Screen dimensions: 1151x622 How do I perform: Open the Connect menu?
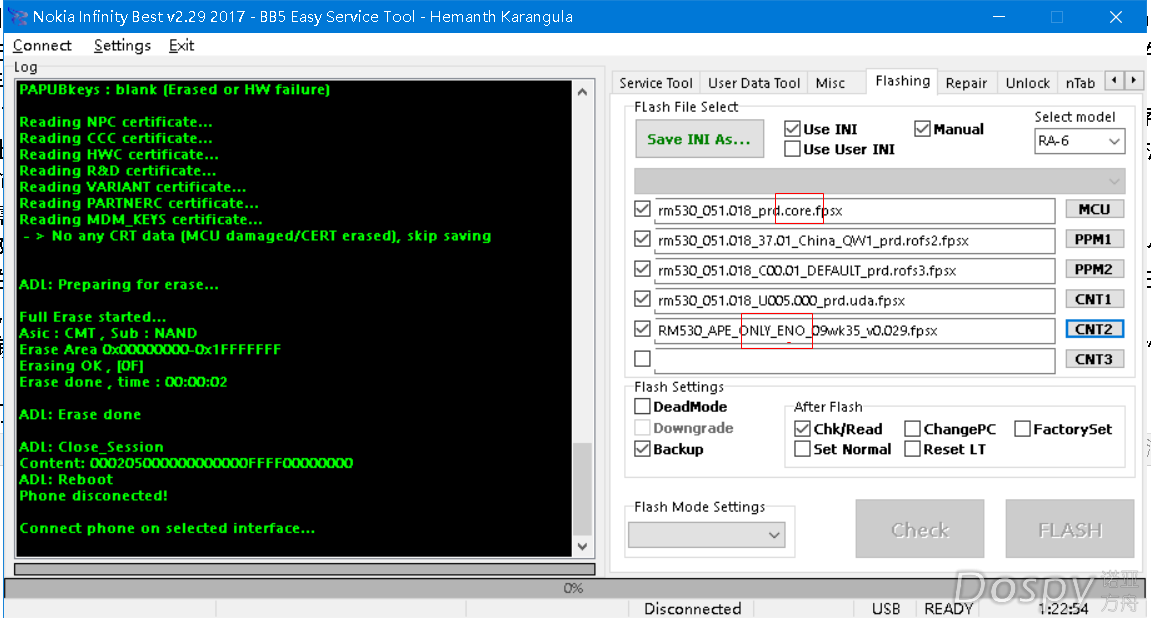tap(43, 46)
